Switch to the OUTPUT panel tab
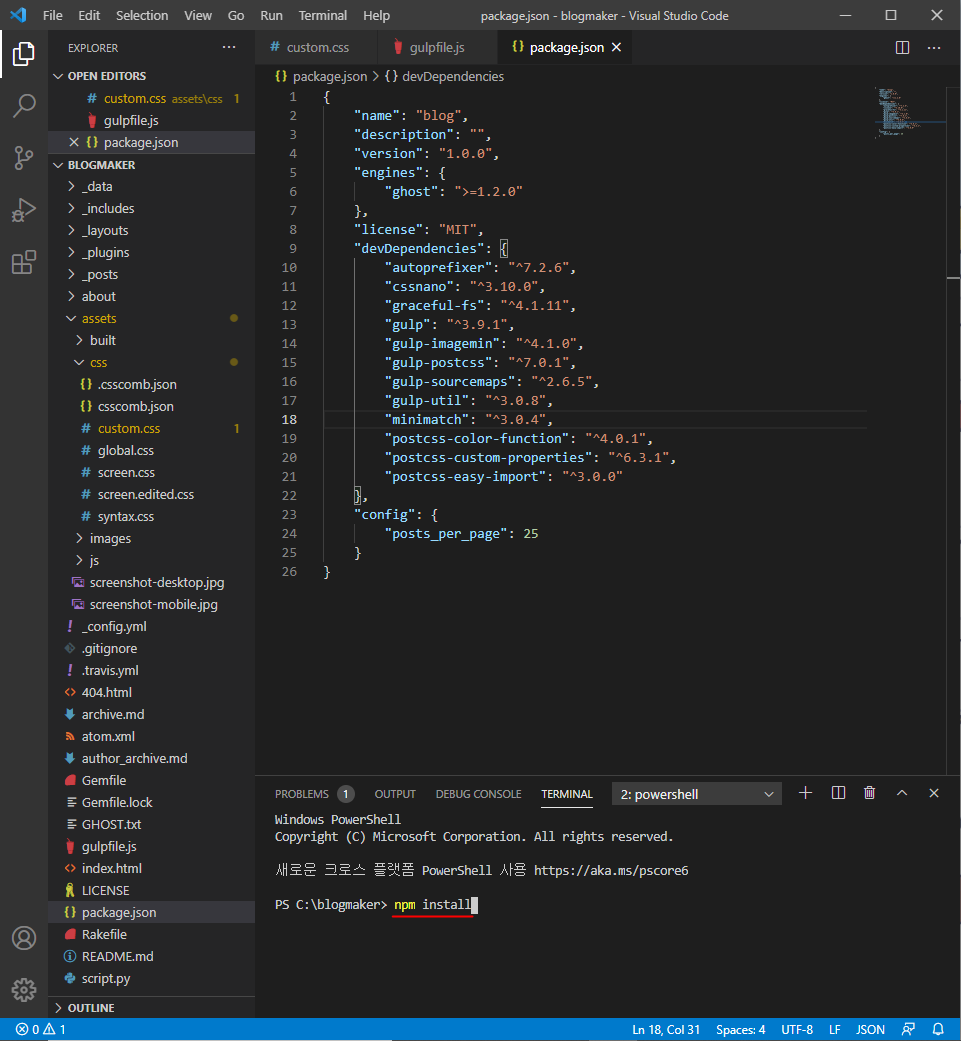This screenshot has height=1041, width=961. coord(395,794)
